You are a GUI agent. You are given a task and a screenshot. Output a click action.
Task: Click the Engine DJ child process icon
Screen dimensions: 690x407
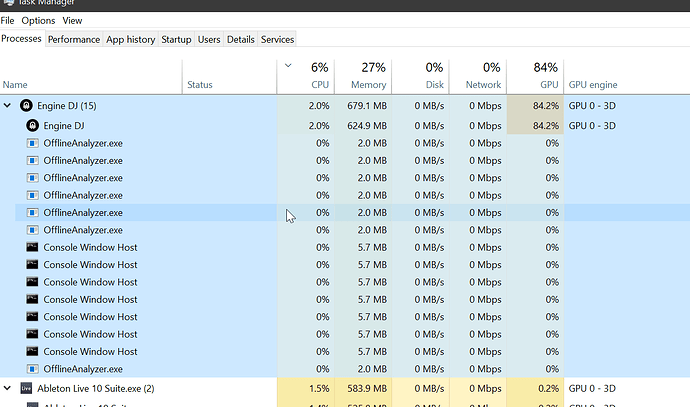[x=33, y=125]
